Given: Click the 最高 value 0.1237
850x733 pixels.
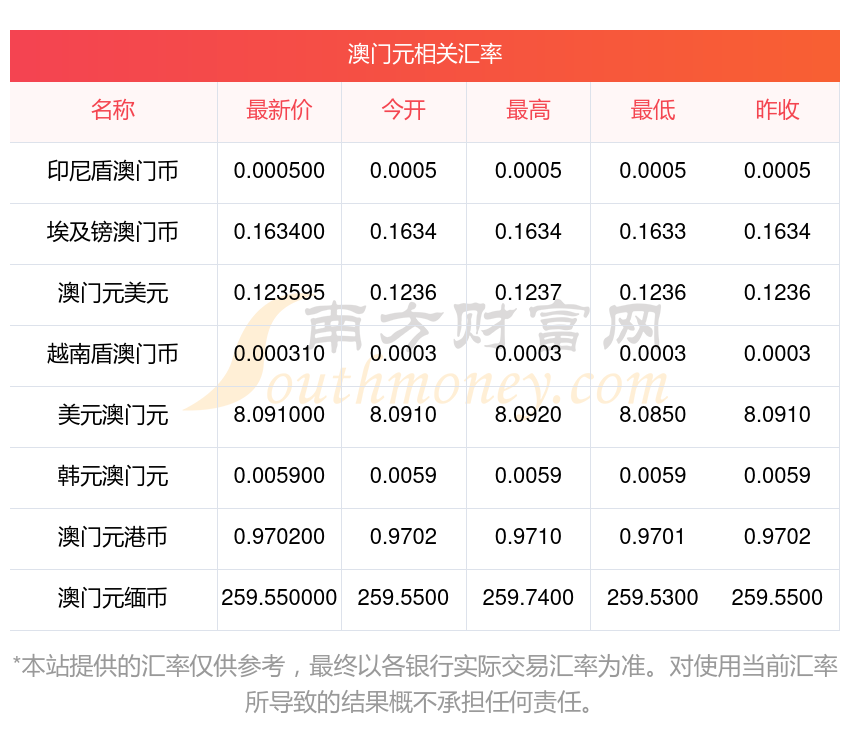Looking at the screenshot, I should click(x=528, y=293).
